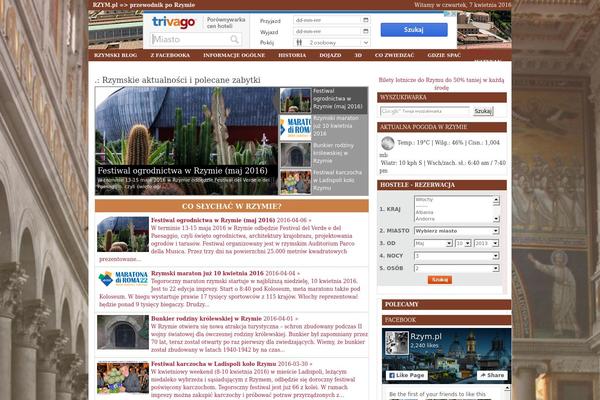Select Andorra in the Kraj list

pyautogui.click(x=425, y=219)
